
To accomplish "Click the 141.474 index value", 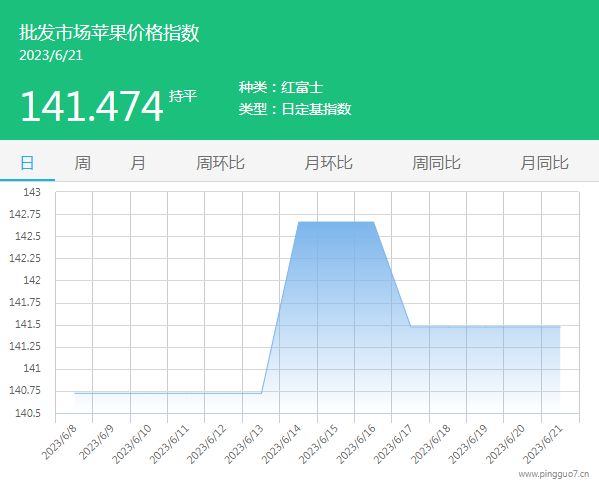I will 92,106.
